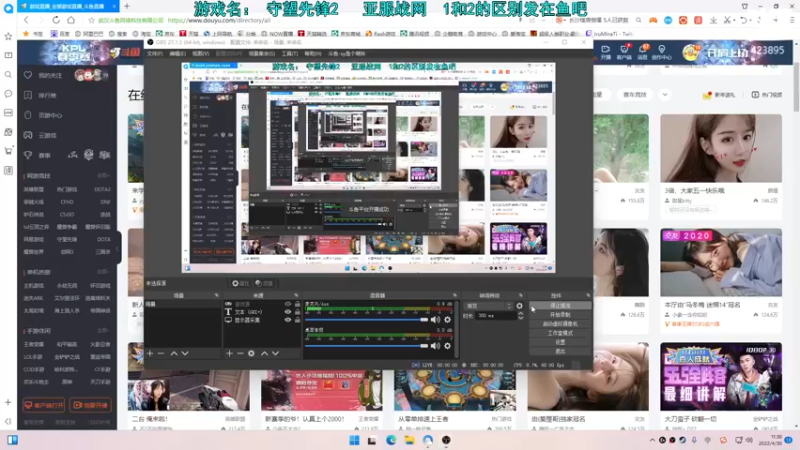This screenshot has width=800, height=450.
Task: Open microphone/Aux audio settings gear
Action: (447, 319)
